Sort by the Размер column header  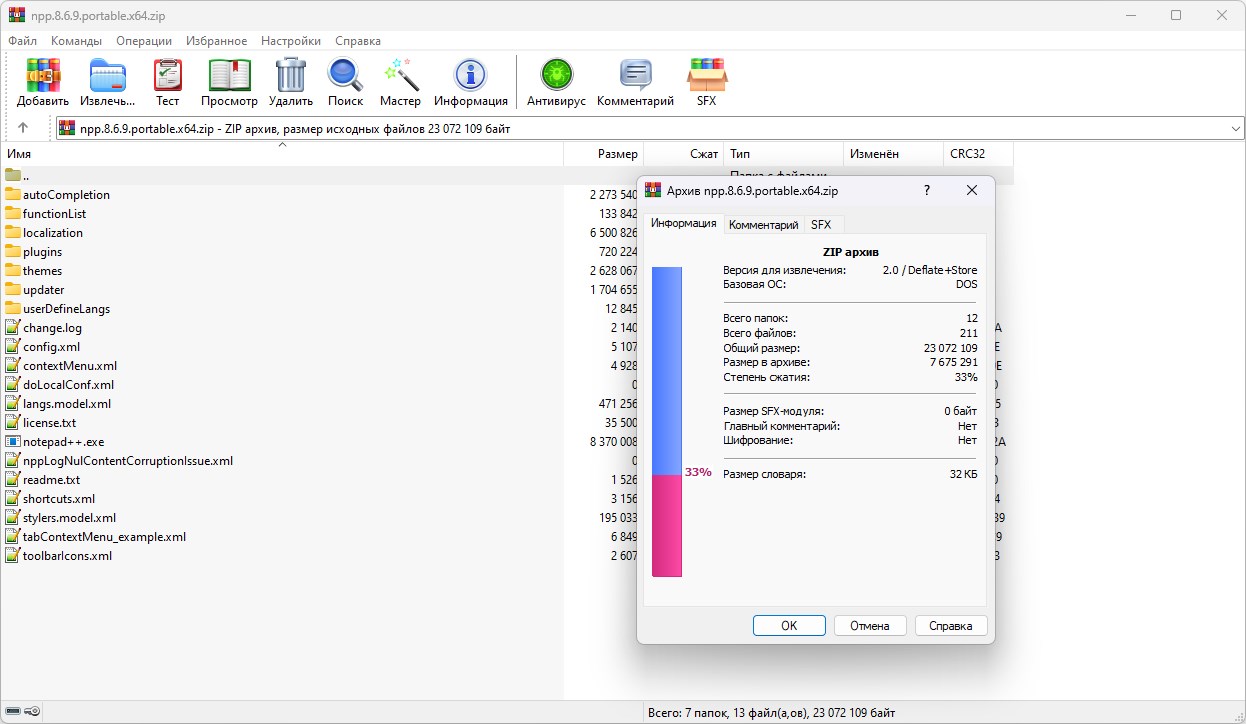click(x=604, y=154)
